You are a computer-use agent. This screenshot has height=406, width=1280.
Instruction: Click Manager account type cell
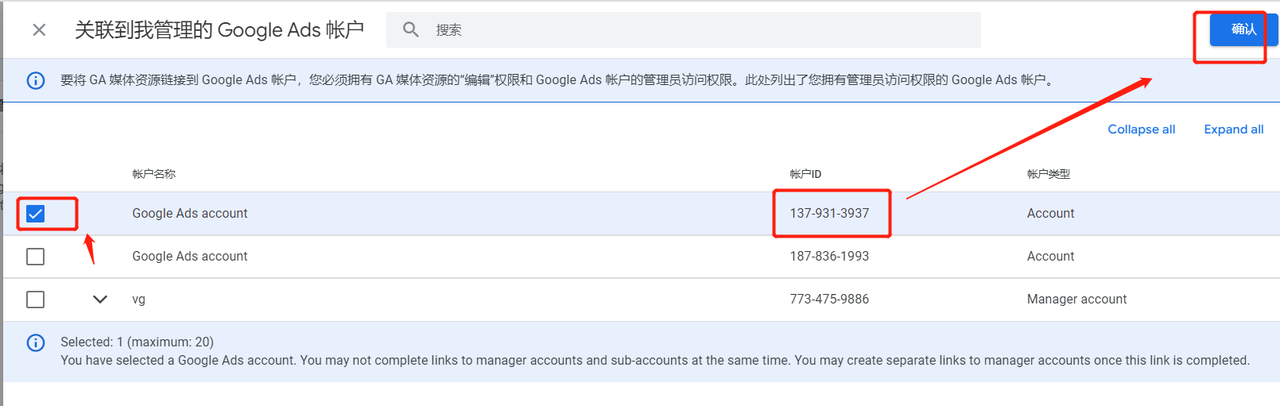pyautogui.click(x=1076, y=299)
